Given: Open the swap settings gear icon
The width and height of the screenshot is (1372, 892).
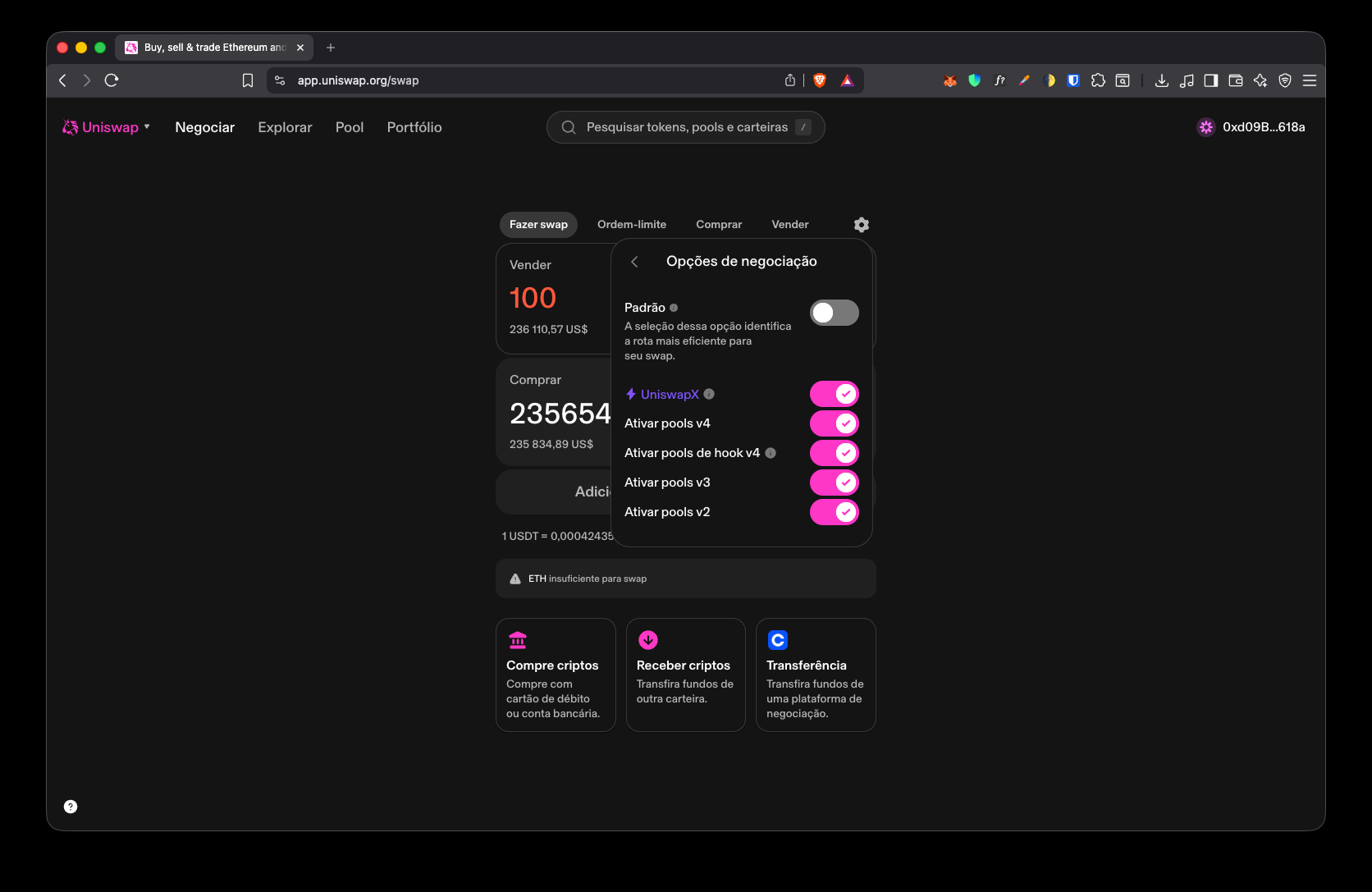Looking at the screenshot, I should pyautogui.click(x=861, y=225).
